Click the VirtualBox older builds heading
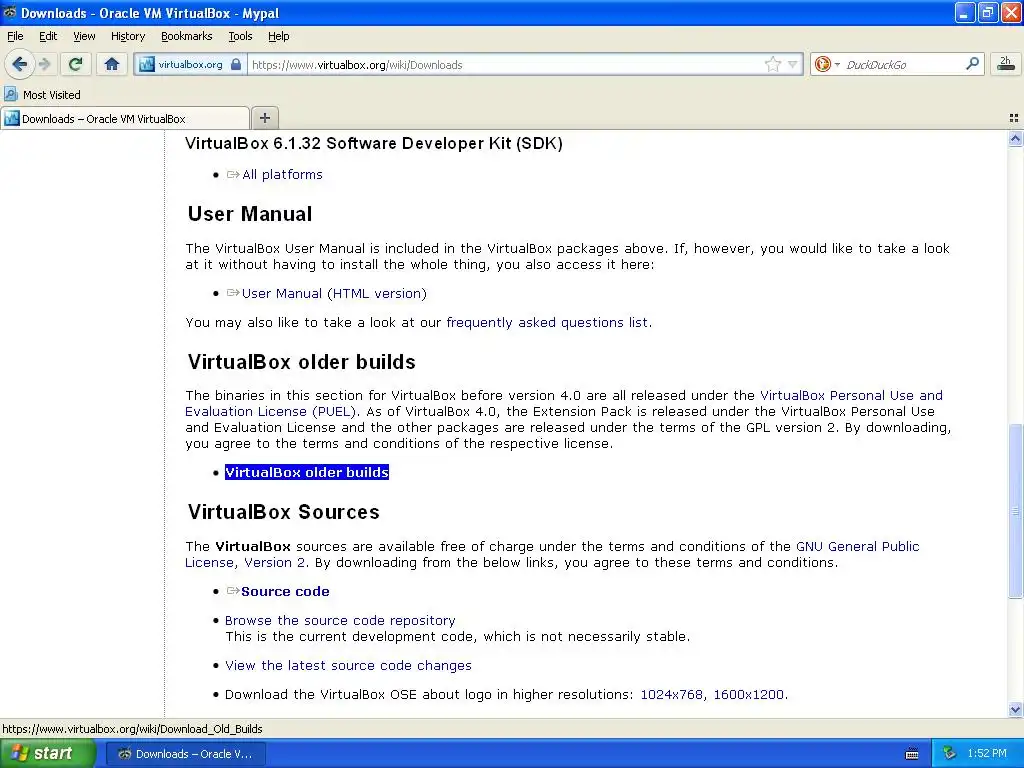Viewport: 1024px width, 768px height. (302, 362)
